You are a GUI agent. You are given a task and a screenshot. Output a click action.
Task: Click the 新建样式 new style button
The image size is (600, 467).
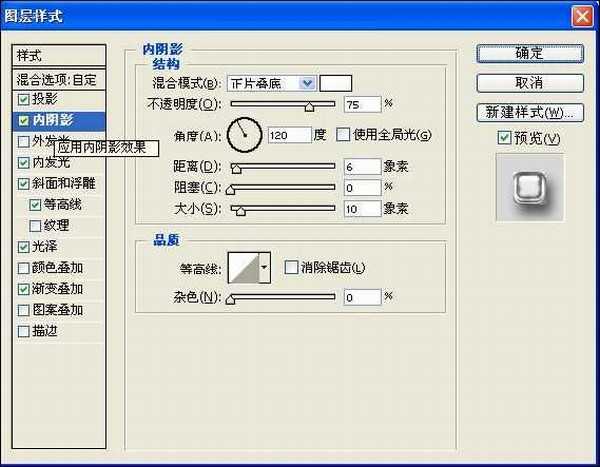pos(529,111)
